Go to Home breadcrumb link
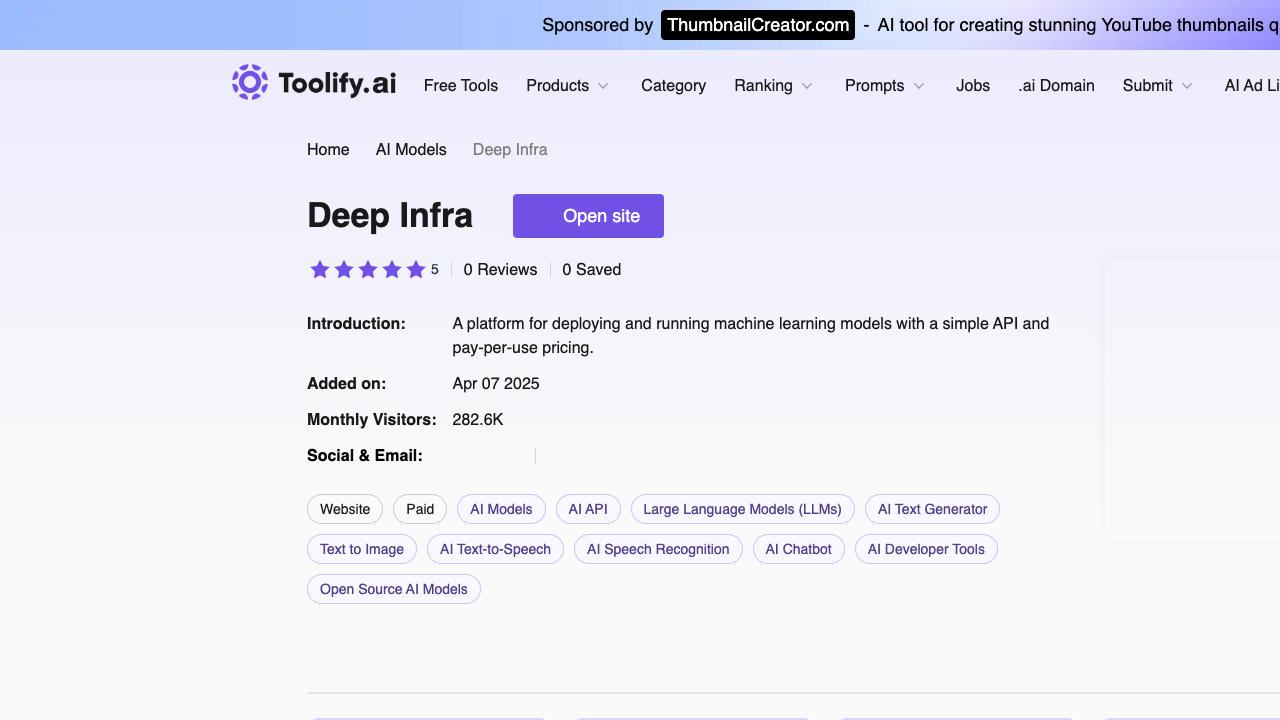1280x720 pixels. coord(328,150)
